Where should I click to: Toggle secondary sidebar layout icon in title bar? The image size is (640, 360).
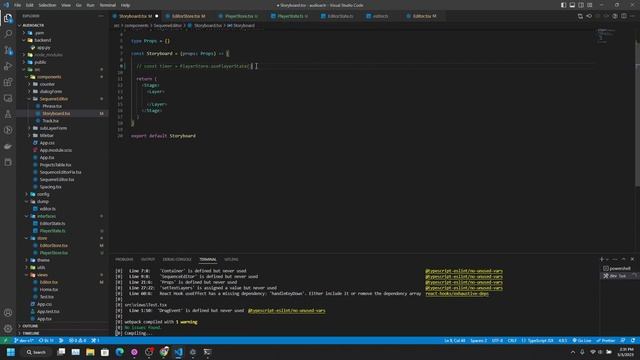[x=581, y=5]
